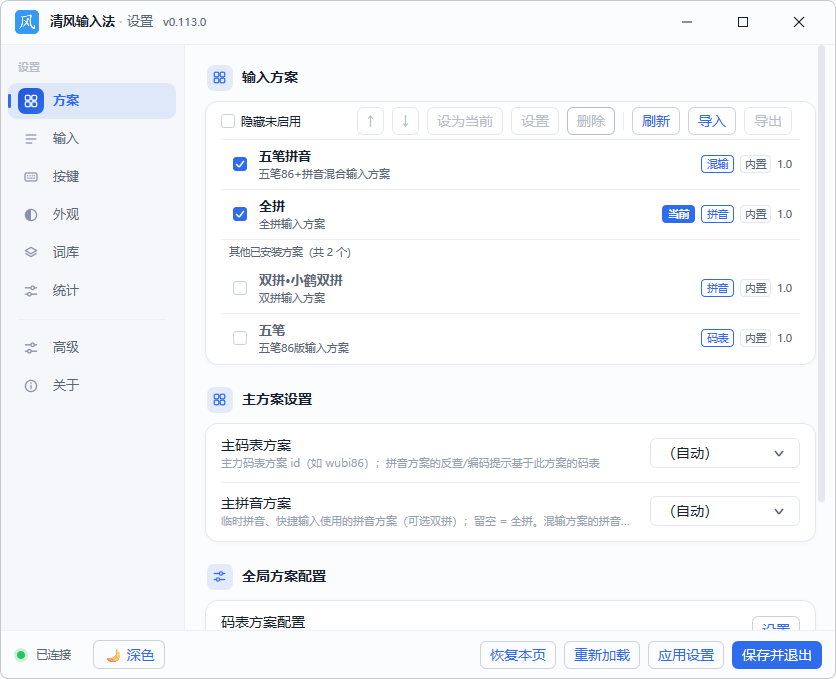836x679 pixels.
Task: Click the 其他已安装方案 (共 2 个) label
Action: (x=290, y=252)
